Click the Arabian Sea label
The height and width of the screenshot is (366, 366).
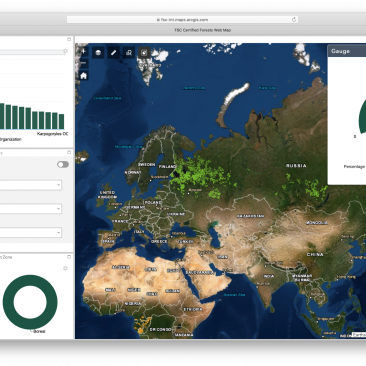[x=234, y=295]
